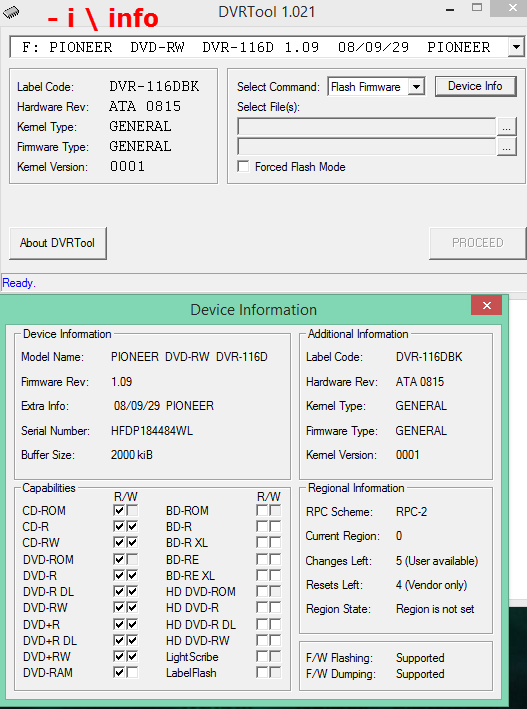Screen dimensions: 527x709
Task: Click the Extra Info value 08/09/29 PIONEER
Action: point(164,406)
